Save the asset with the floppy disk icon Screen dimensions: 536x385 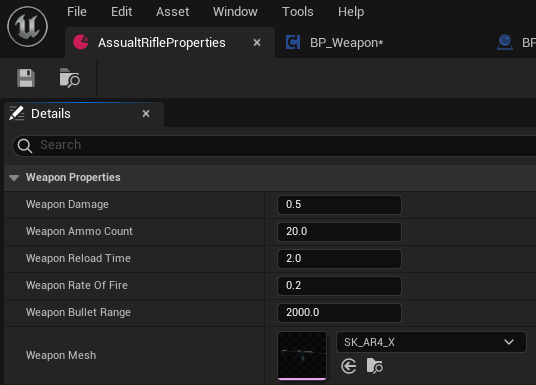pos(26,78)
